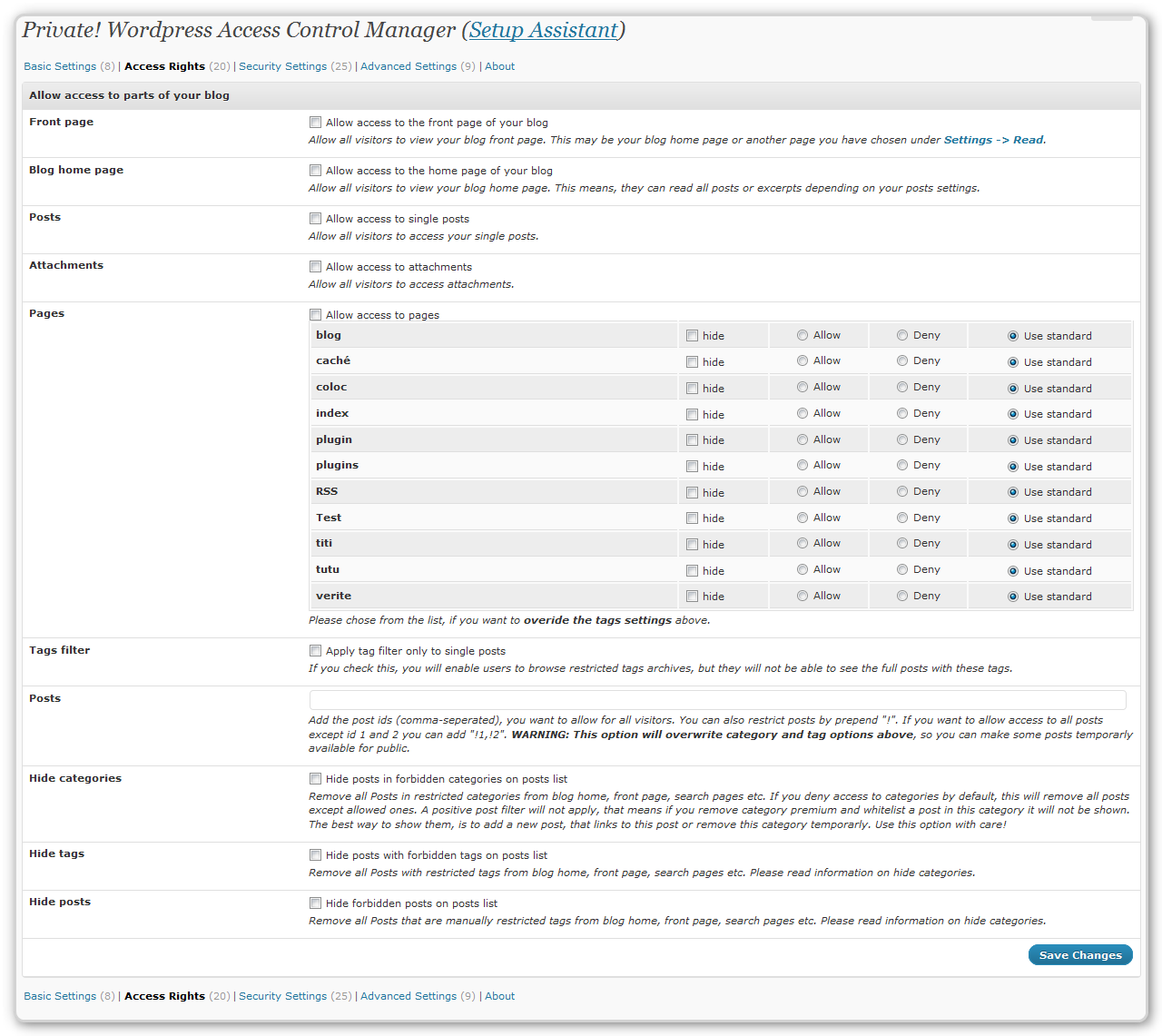Select Allow radio for blog page
Image resolution: width=1162 pixels, height=1036 pixels.
(803, 335)
